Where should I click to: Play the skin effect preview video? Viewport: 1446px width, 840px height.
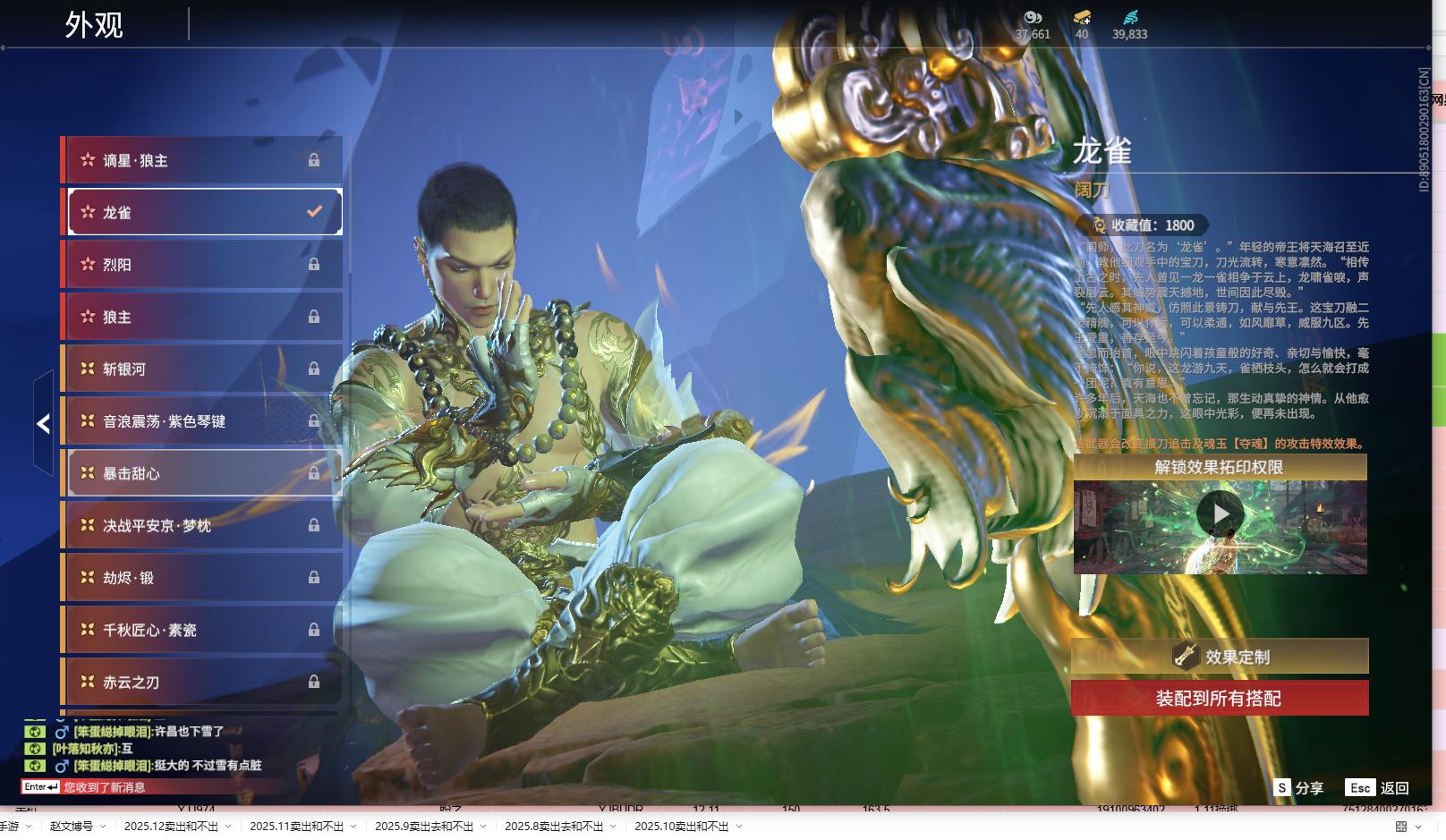pyautogui.click(x=1220, y=514)
